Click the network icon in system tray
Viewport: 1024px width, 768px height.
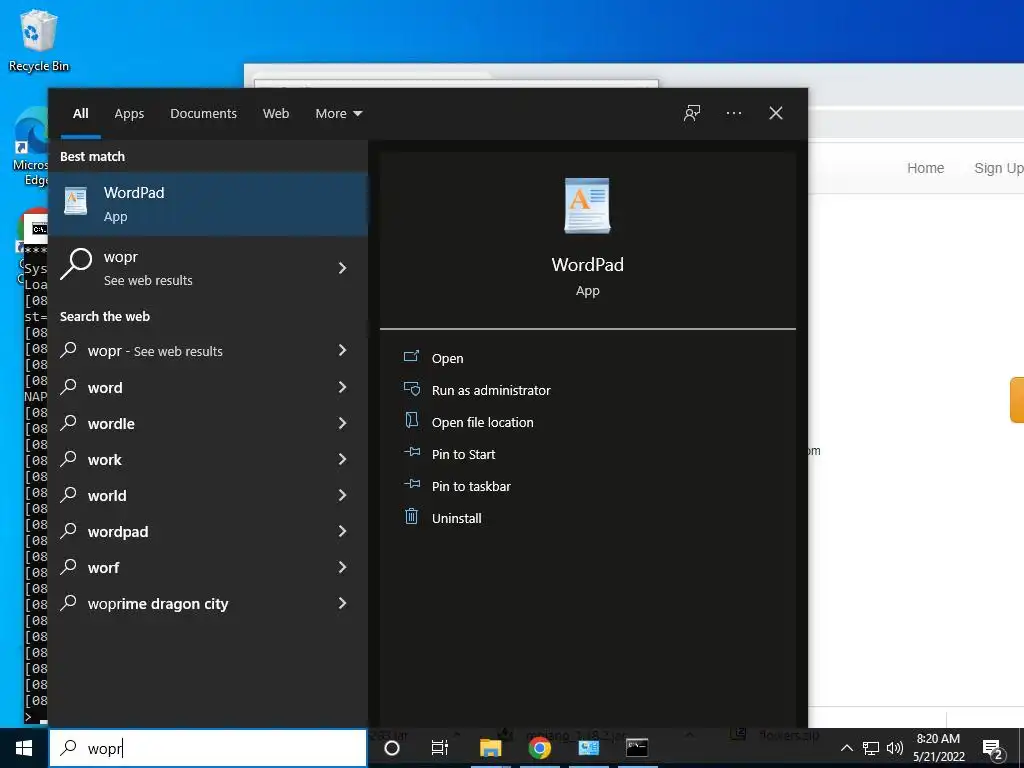coord(871,748)
